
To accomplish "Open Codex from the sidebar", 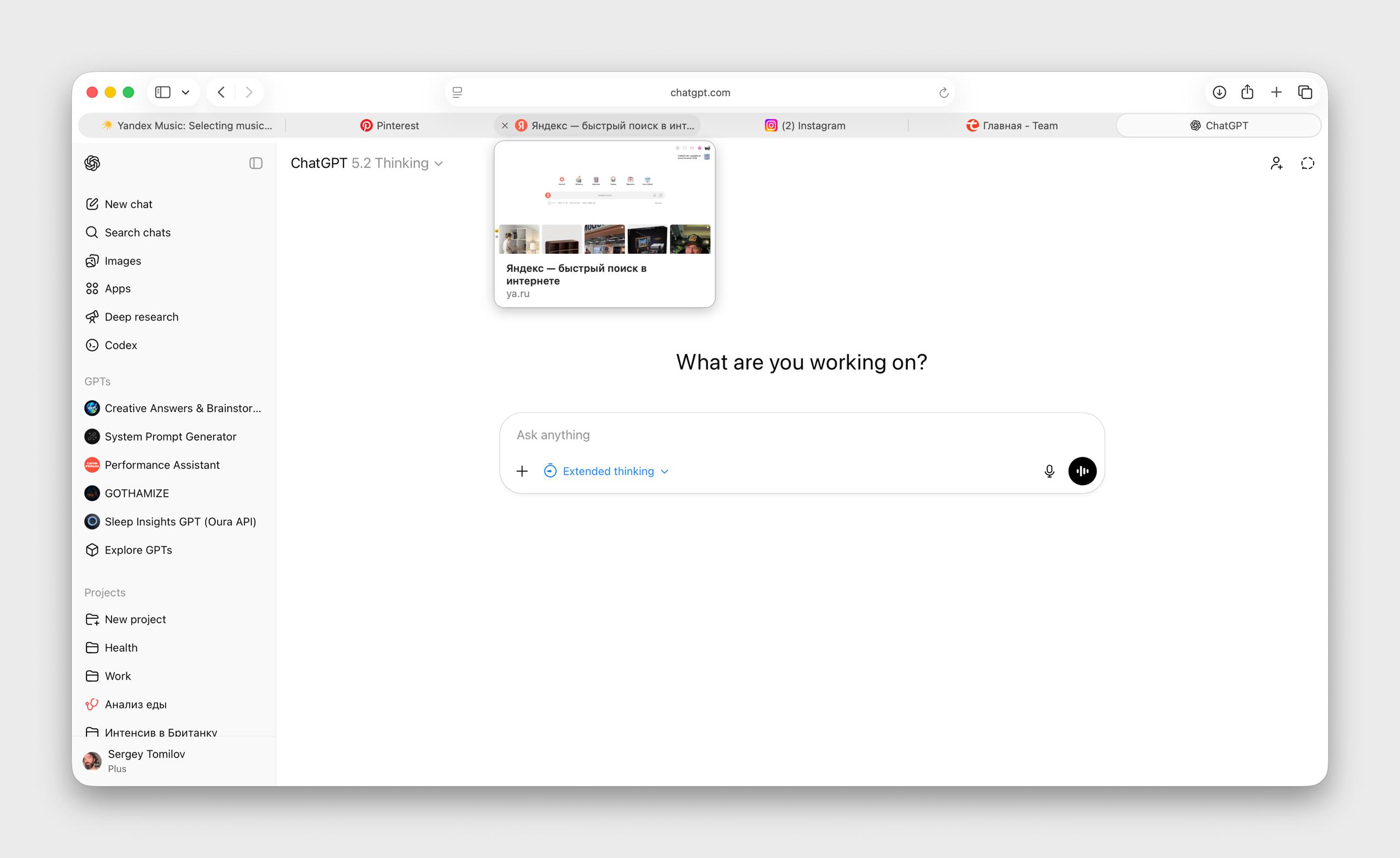I will pyautogui.click(x=174, y=345).
